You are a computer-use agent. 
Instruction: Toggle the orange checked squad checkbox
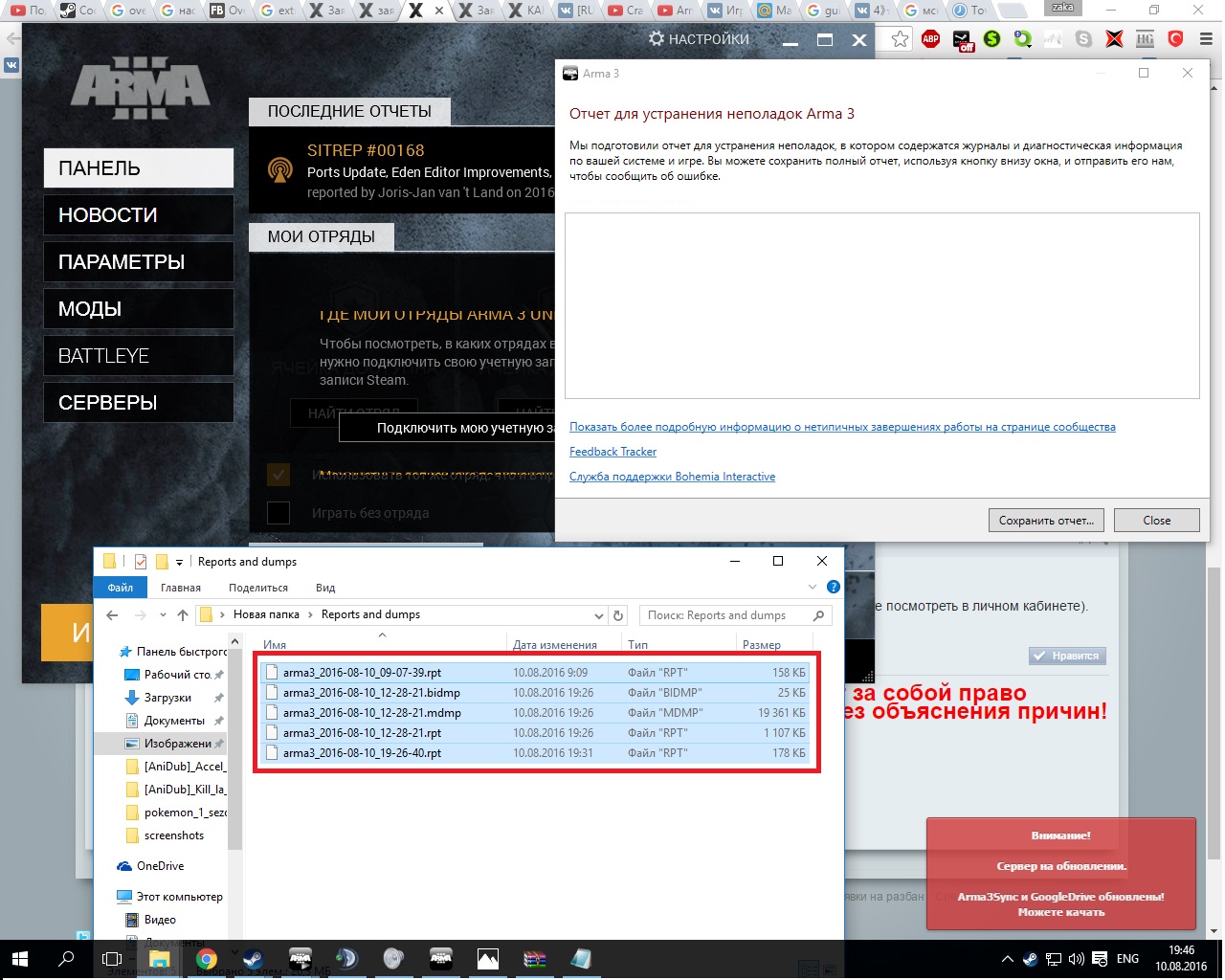tap(278, 474)
